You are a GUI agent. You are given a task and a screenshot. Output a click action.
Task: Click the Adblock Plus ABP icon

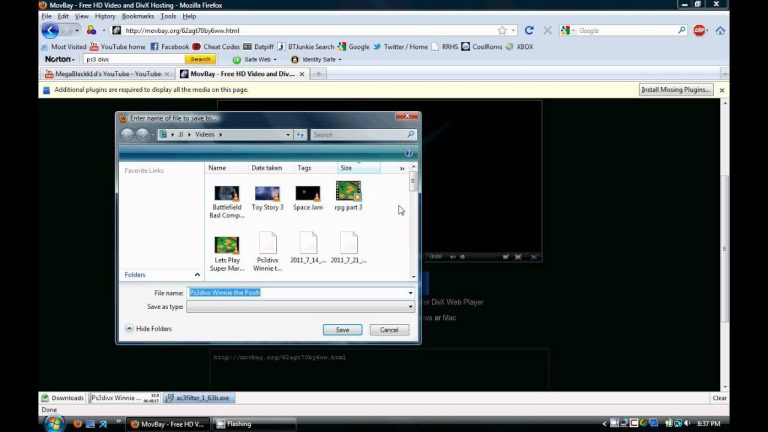pyautogui.click(x=700, y=31)
